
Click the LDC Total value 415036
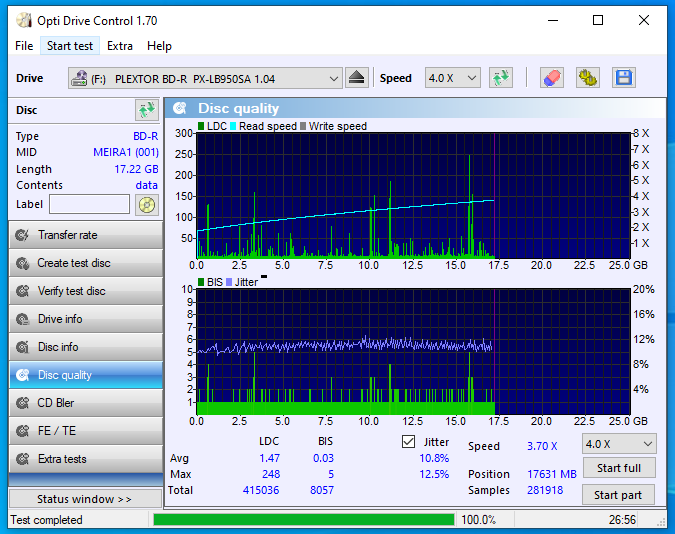coord(261,490)
